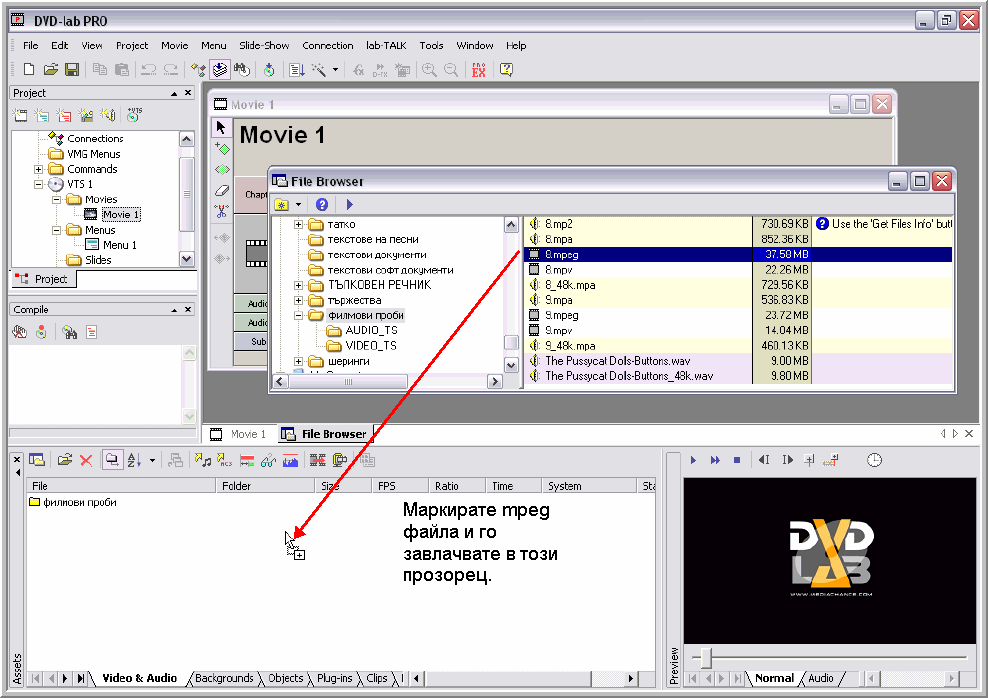Image resolution: width=988 pixels, height=698 pixels.
Task: Click the red X delete icon in Assets toolbar
Action: (x=86, y=461)
